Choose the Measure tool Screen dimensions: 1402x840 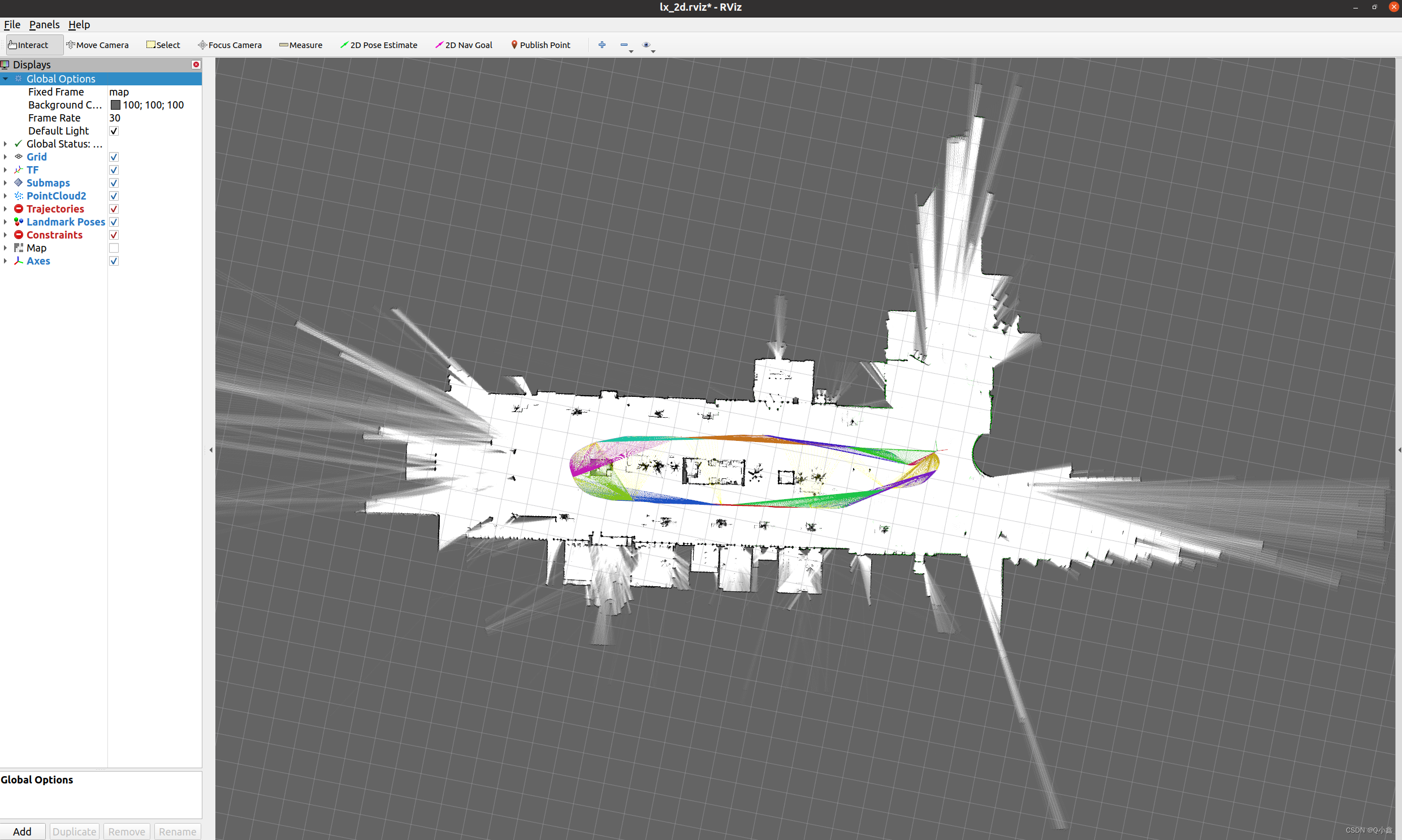click(x=301, y=45)
